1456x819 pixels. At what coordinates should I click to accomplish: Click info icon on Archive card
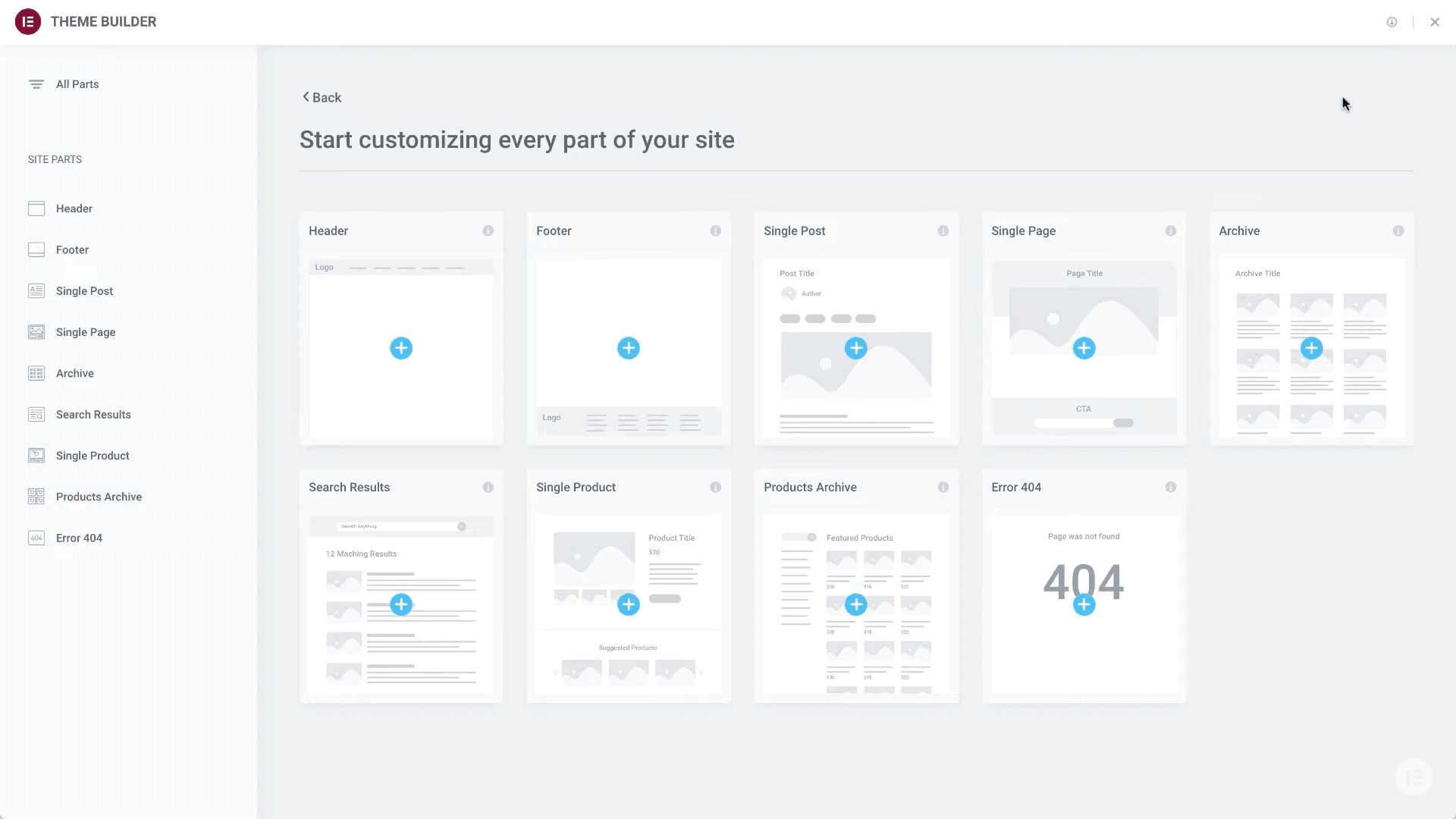1398,231
